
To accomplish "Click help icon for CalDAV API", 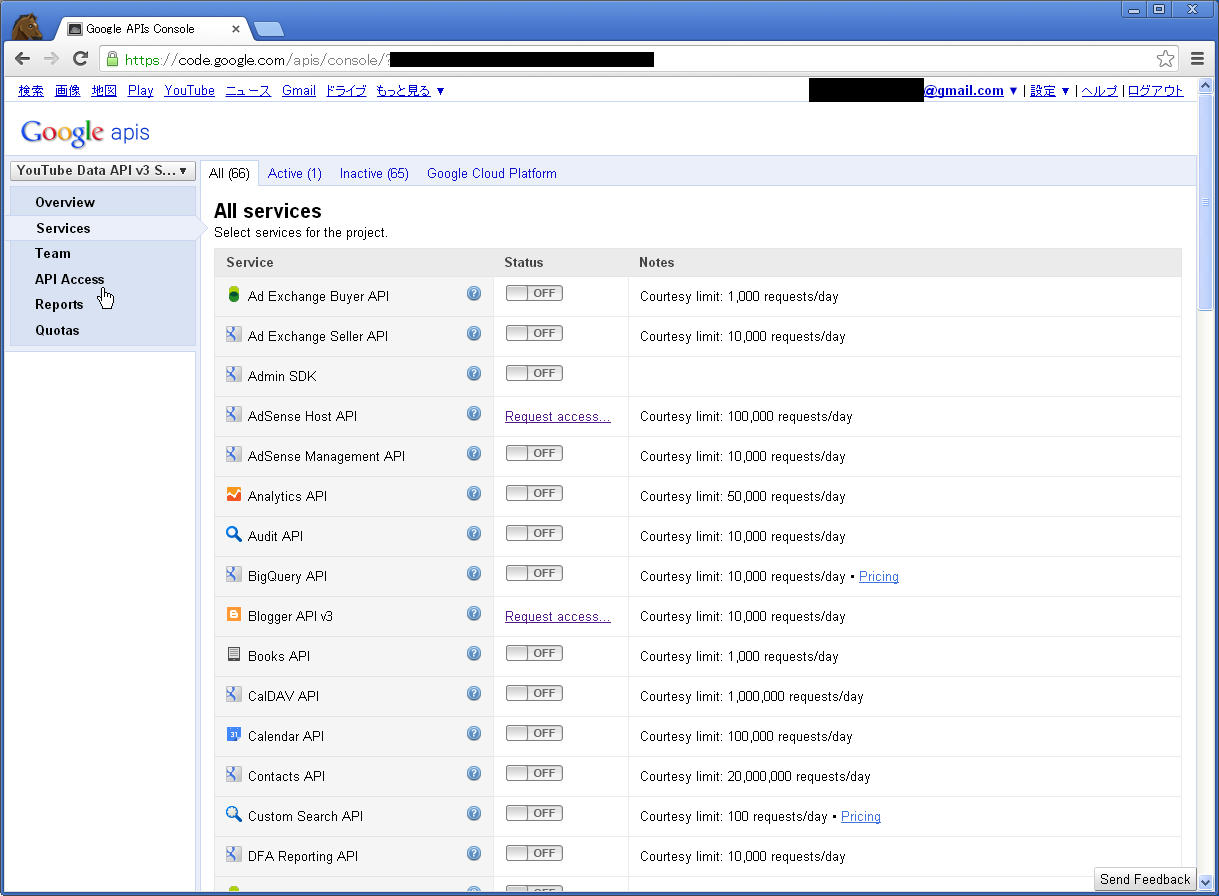I will pyautogui.click(x=474, y=694).
